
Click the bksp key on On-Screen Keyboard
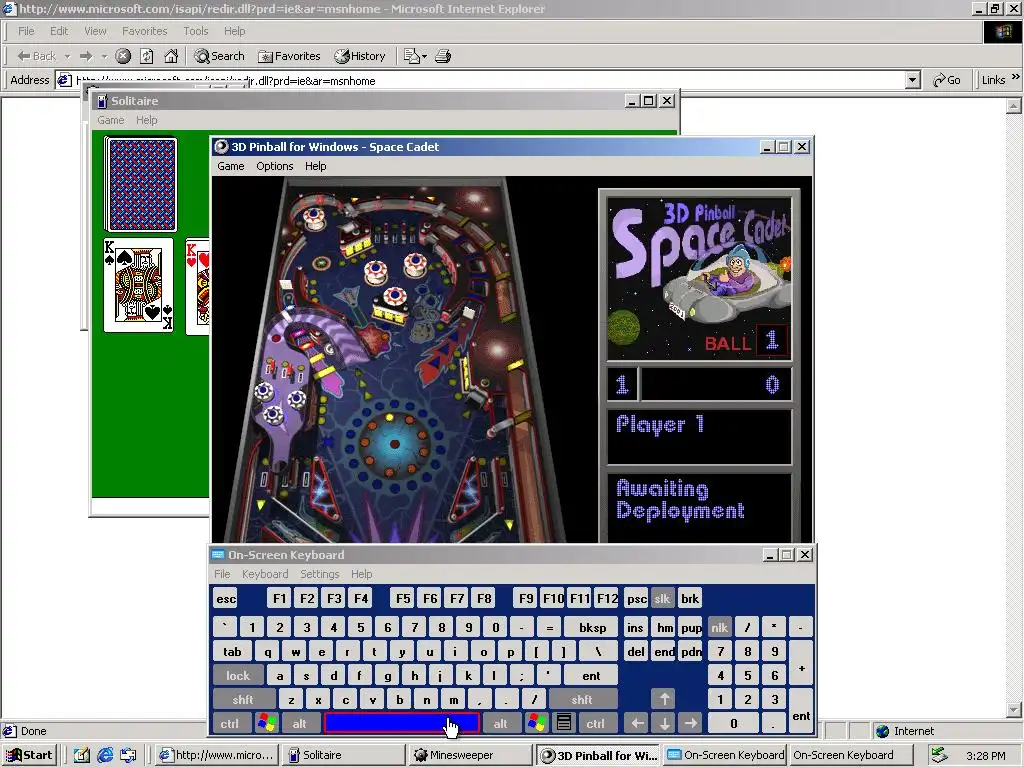tap(592, 628)
